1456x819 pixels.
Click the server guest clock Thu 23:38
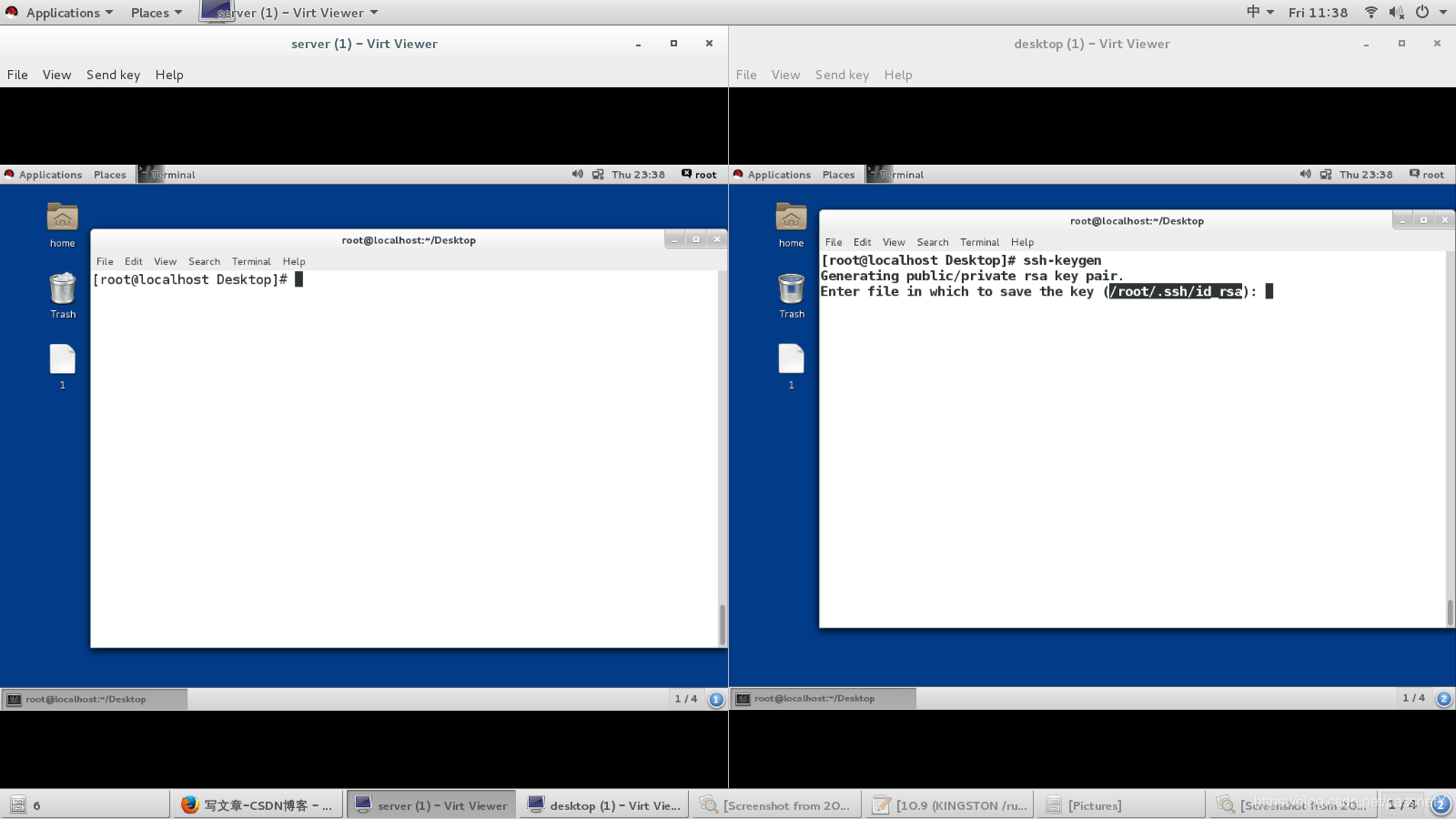point(638,175)
